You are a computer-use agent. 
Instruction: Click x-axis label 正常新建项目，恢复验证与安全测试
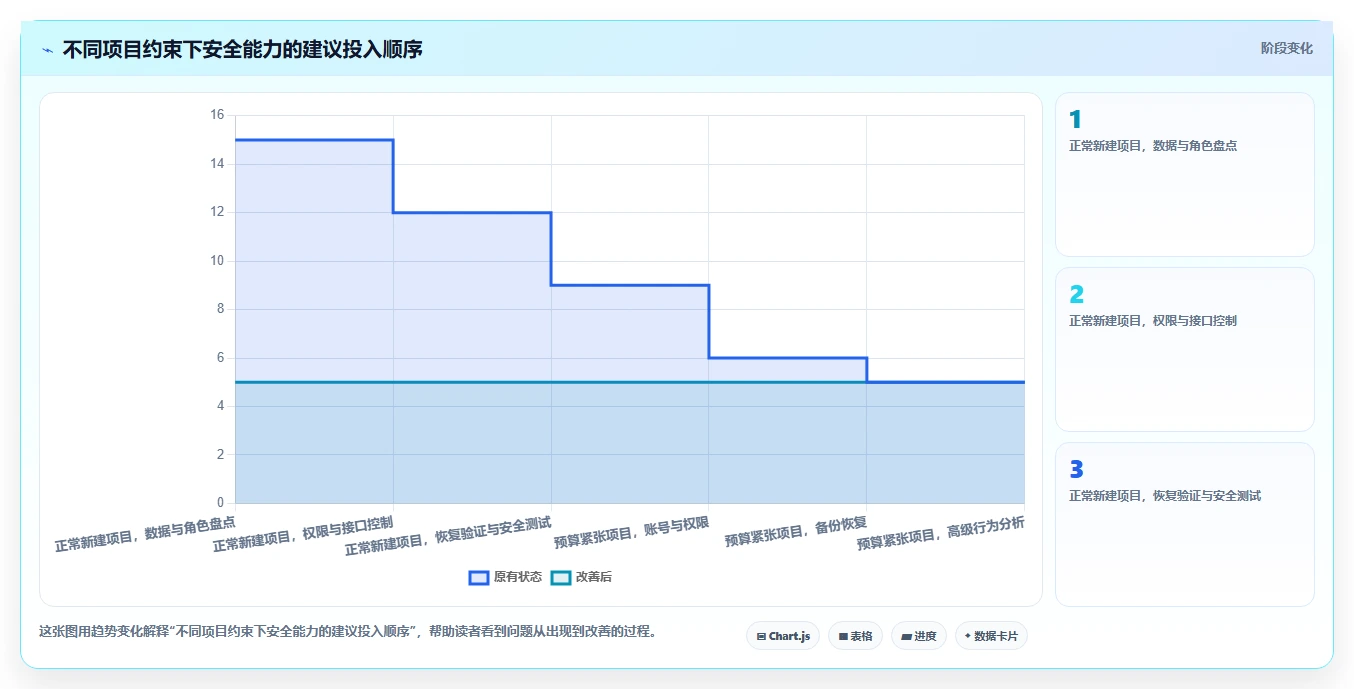449,535
